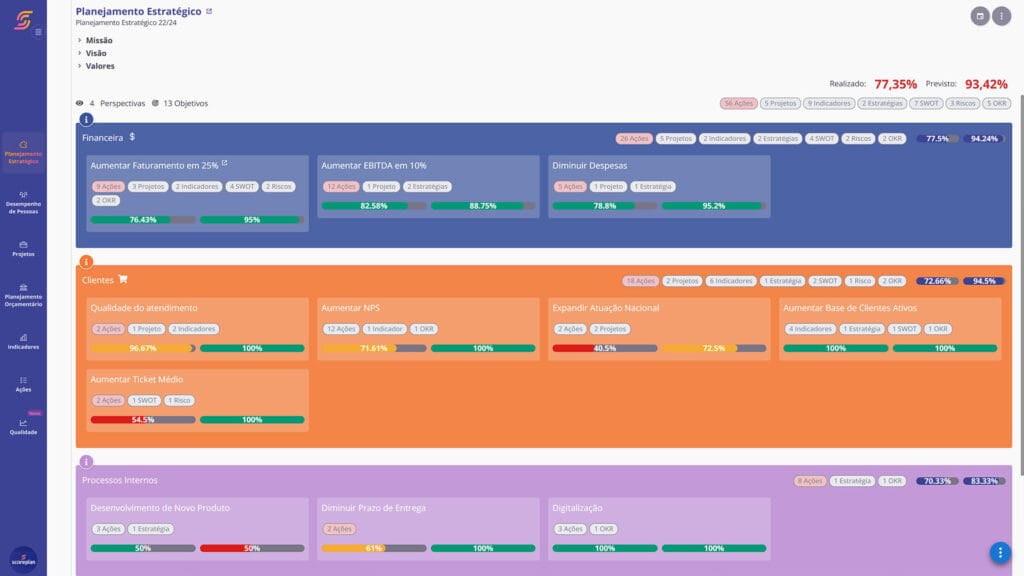This screenshot has height=576, width=1024.
Task: Click the 9 Indicadores summary tag at top
Action: pos(829,103)
